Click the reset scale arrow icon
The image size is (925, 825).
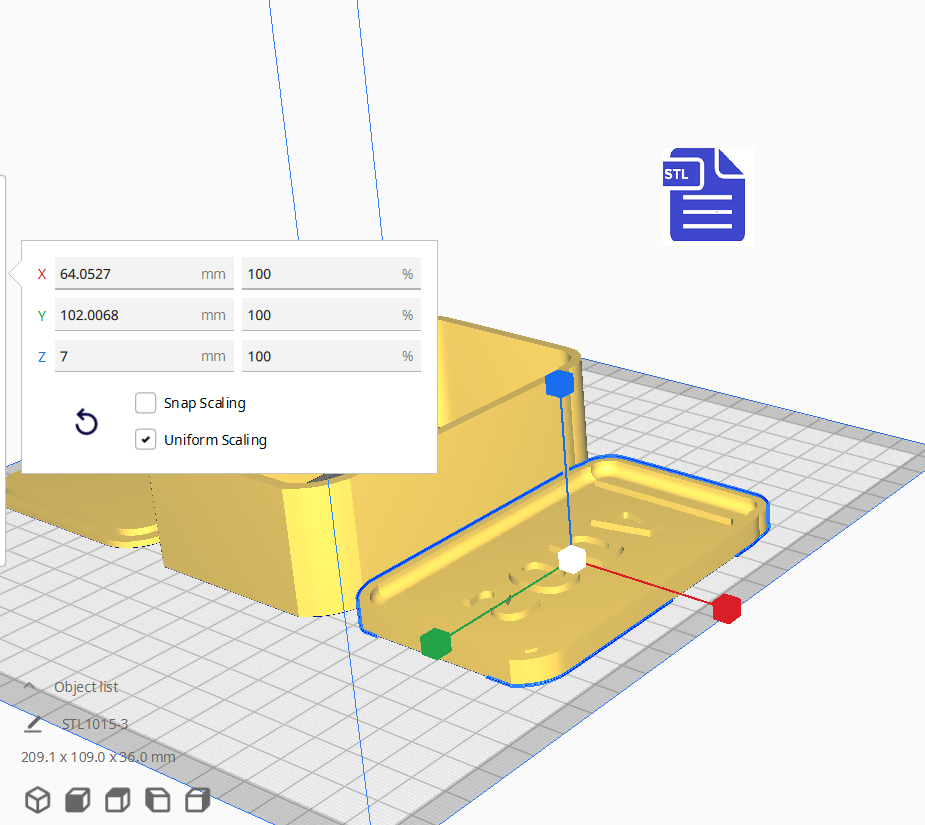pos(87,422)
